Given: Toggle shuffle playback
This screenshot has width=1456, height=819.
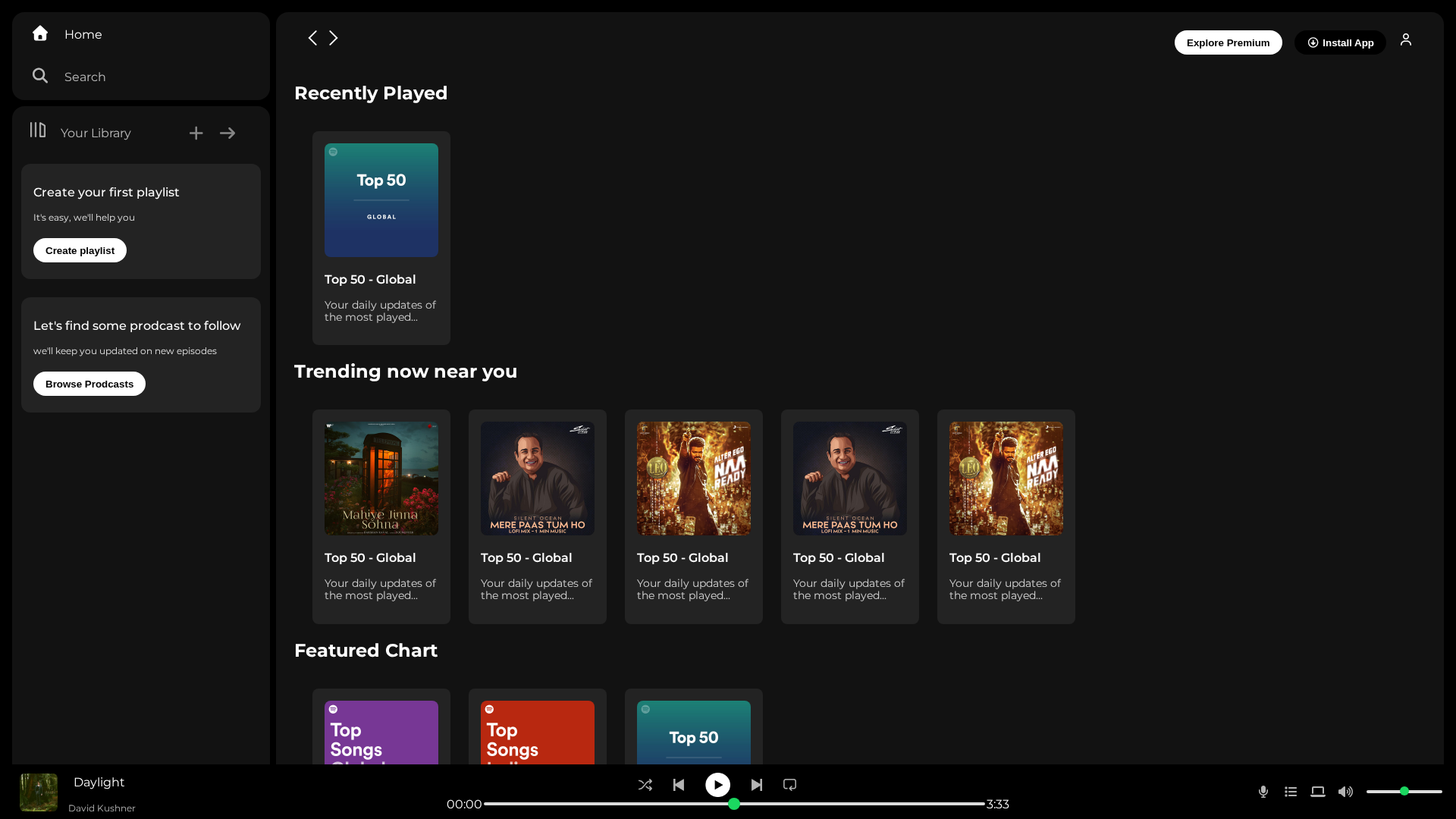Looking at the screenshot, I should coord(645,785).
